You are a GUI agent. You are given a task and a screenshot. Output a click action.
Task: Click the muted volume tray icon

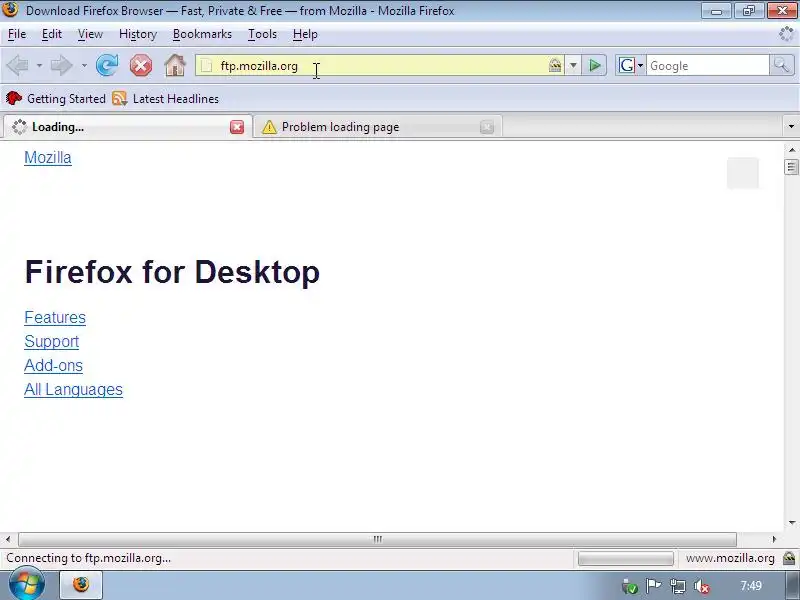(702, 586)
